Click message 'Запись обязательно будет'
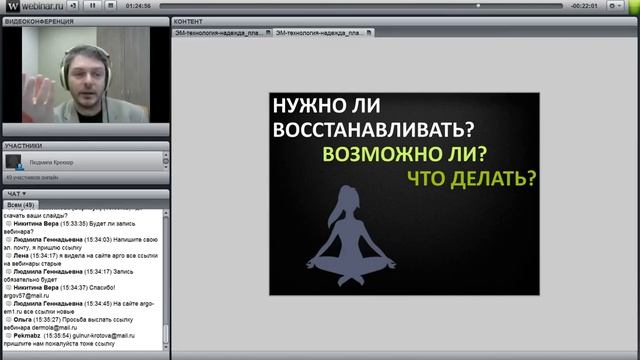 (69, 276)
